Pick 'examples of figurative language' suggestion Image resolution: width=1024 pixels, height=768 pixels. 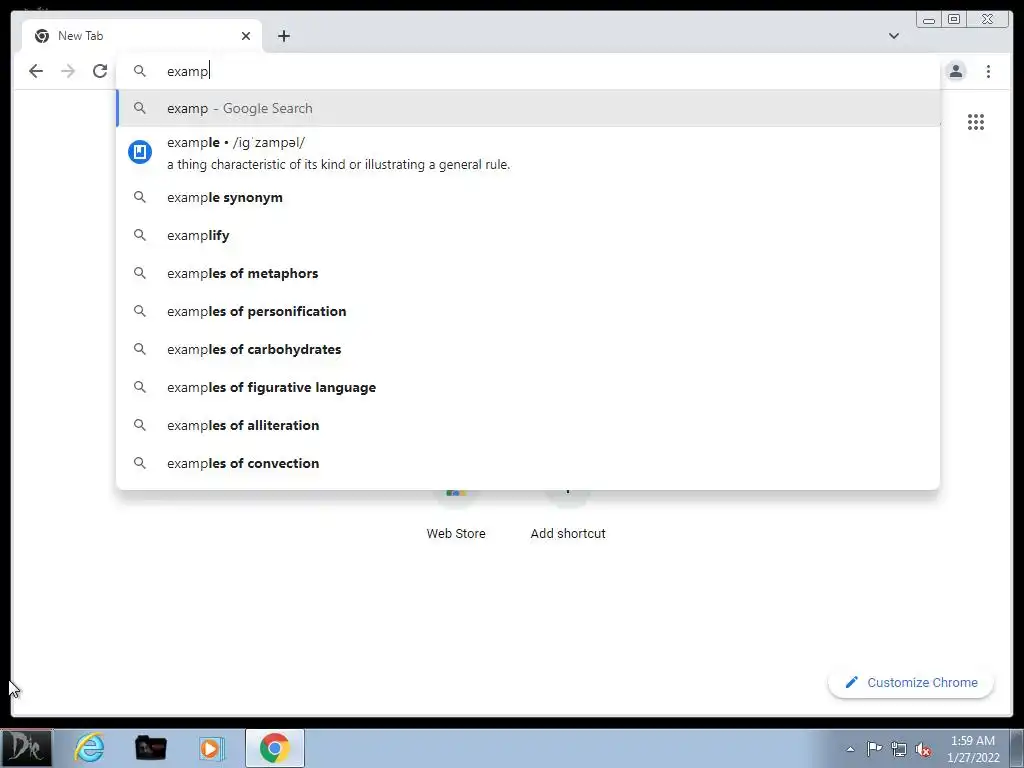(528, 387)
